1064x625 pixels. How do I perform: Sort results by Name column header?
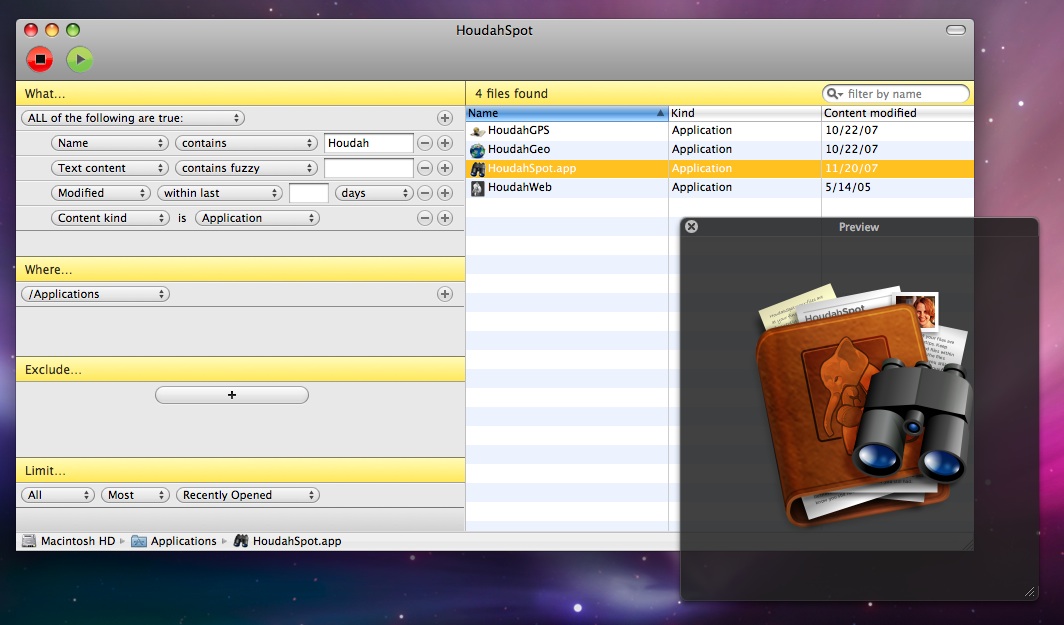click(567, 113)
